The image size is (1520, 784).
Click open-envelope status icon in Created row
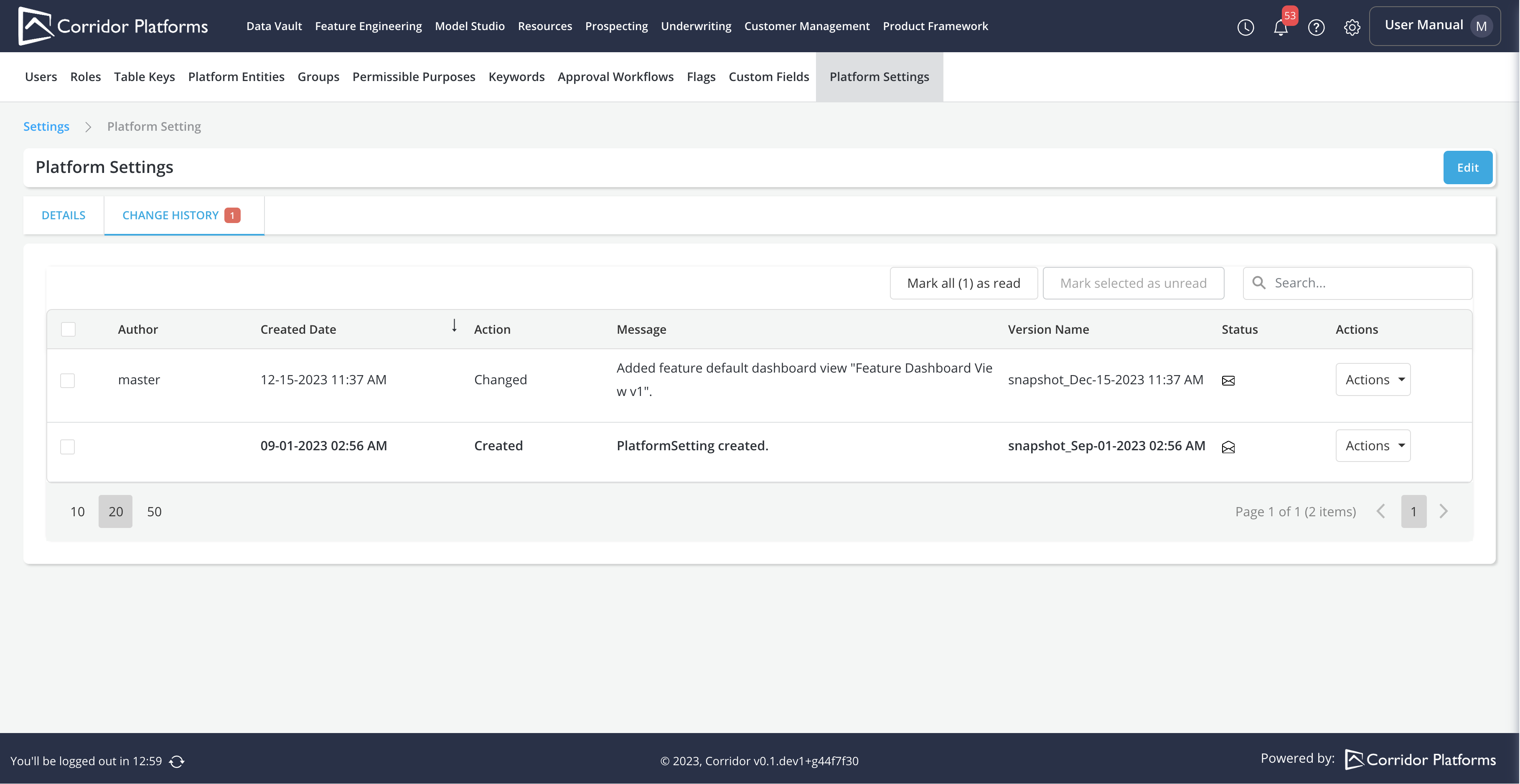[x=1228, y=447]
